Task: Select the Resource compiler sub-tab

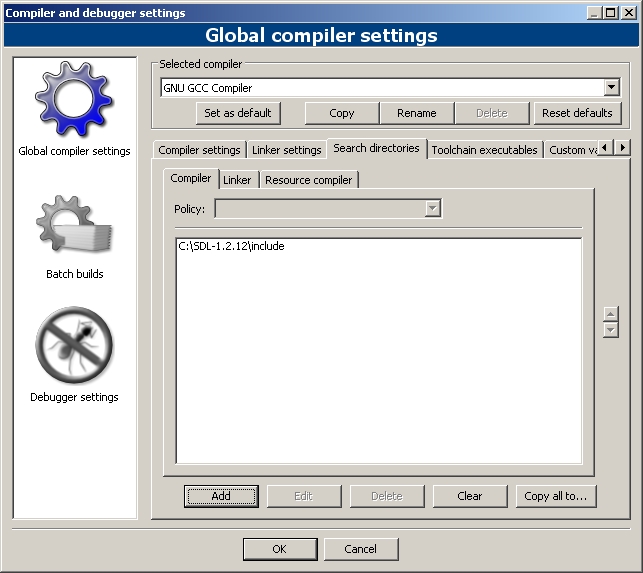Action: (308, 180)
